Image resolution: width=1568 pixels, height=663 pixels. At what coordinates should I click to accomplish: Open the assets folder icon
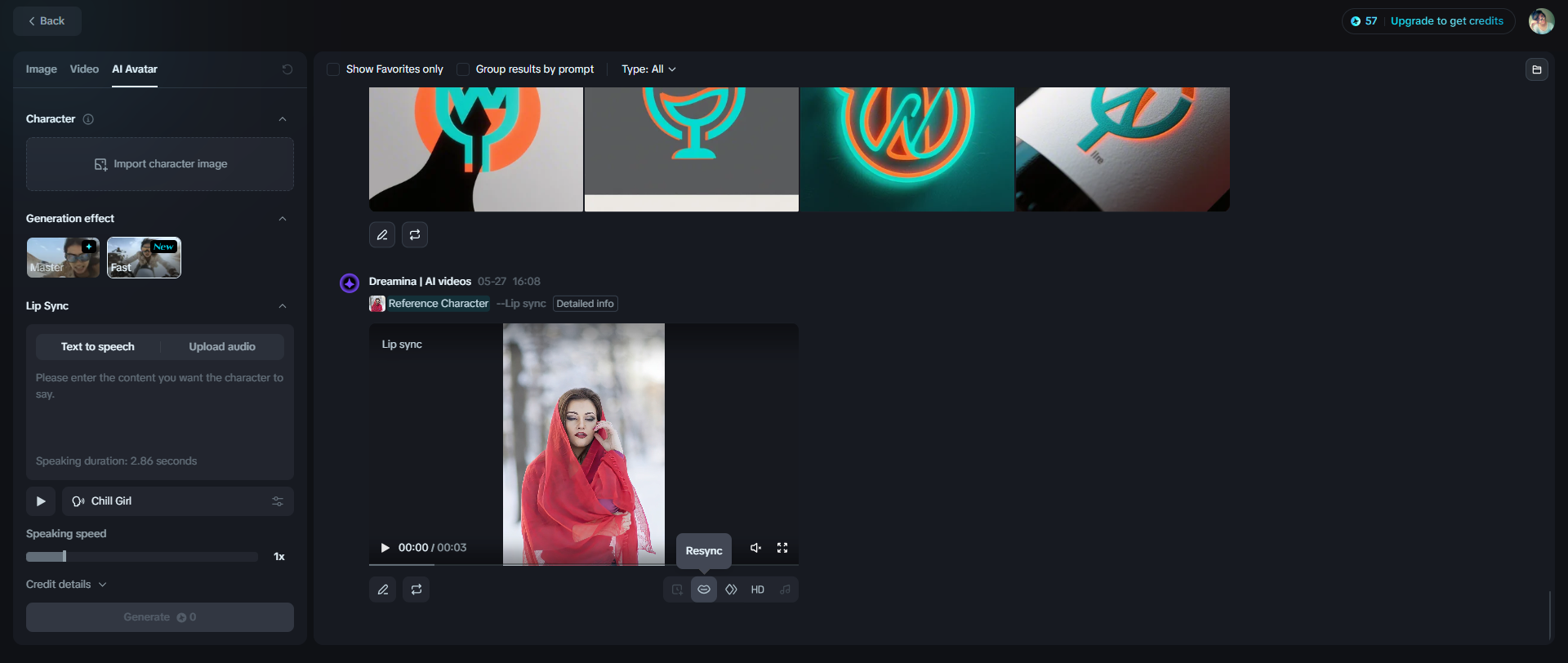(x=1537, y=69)
